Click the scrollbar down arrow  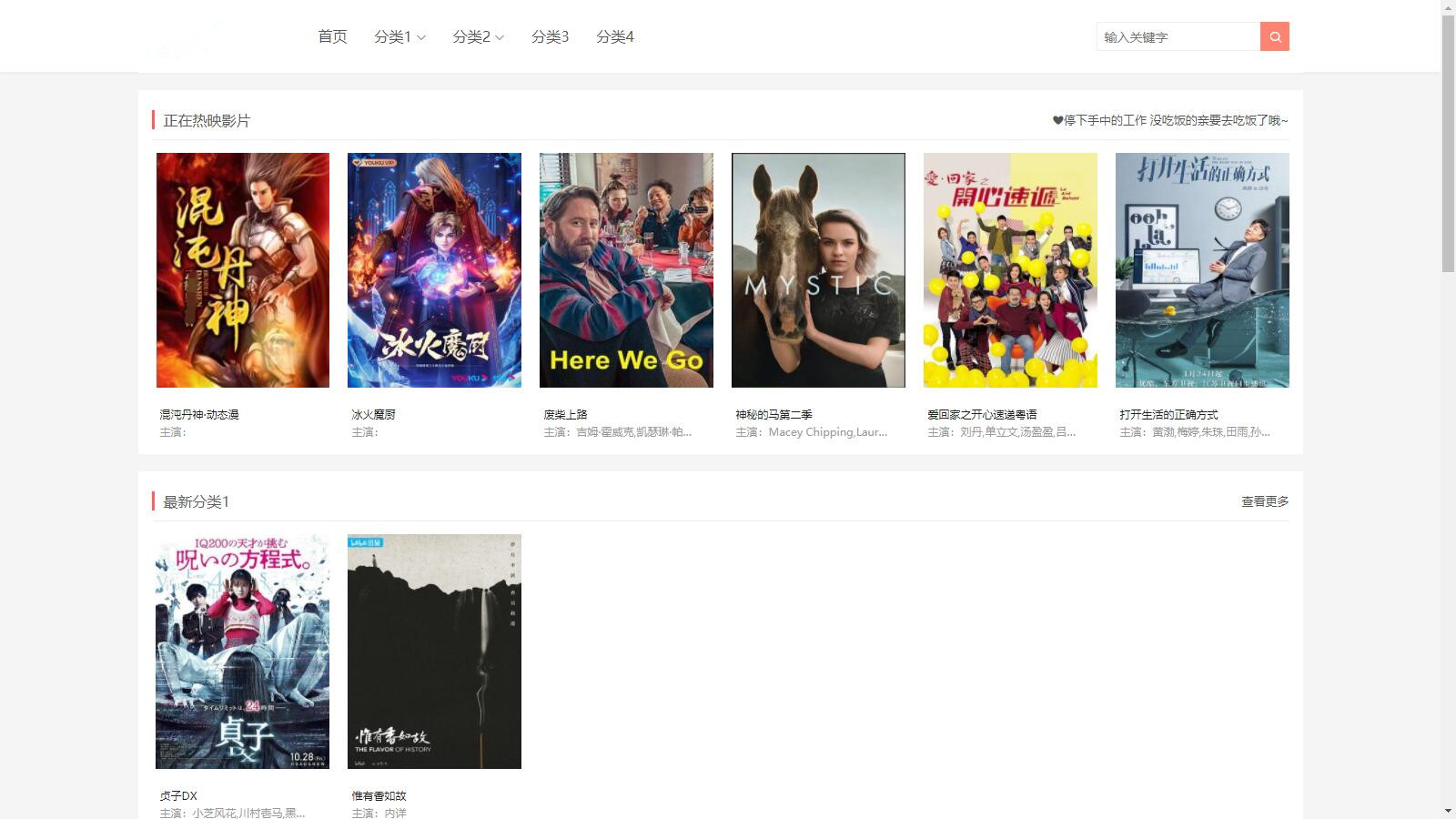pyautogui.click(x=1448, y=811)
